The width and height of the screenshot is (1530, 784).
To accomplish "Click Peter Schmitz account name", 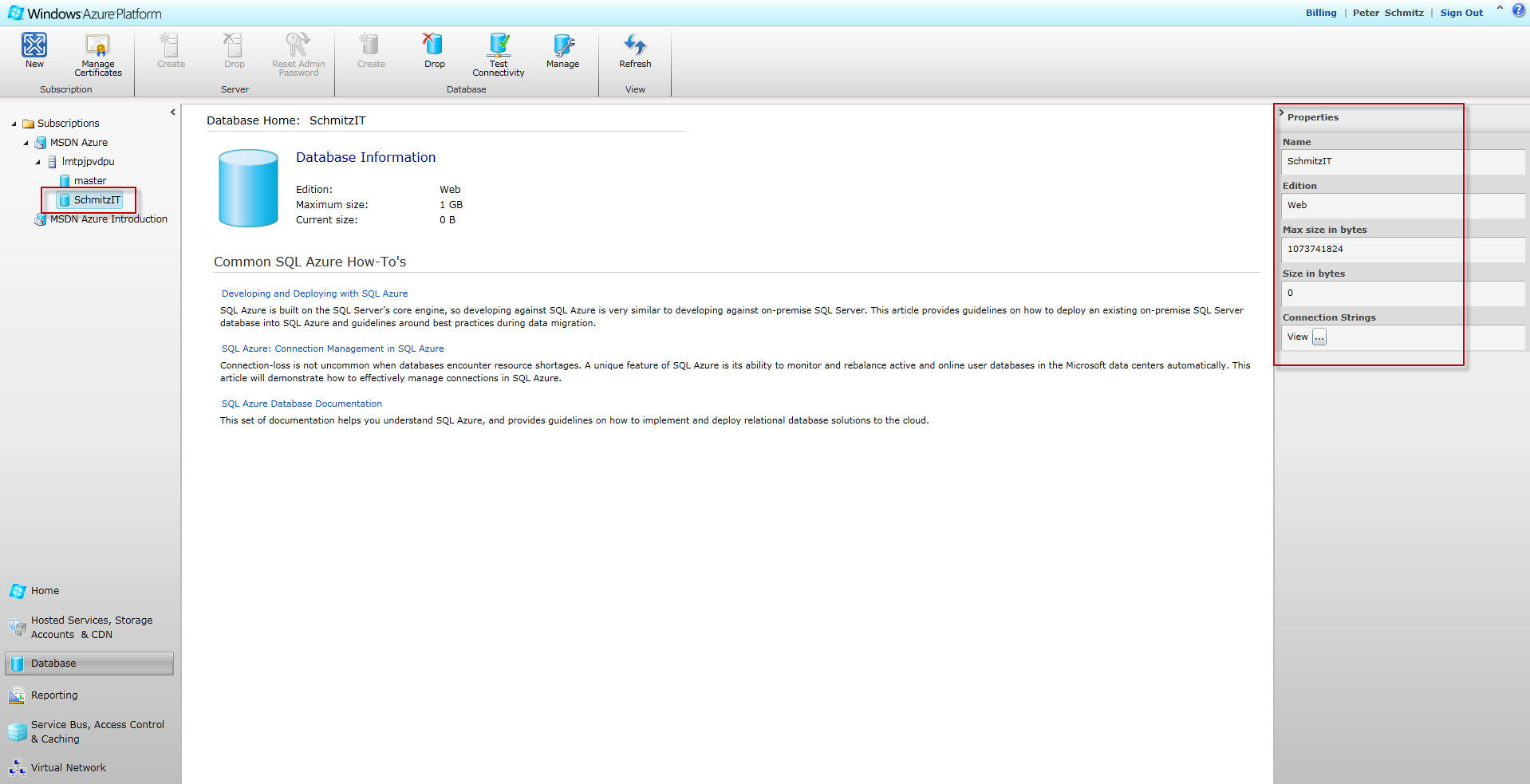I will point(1388,13).
